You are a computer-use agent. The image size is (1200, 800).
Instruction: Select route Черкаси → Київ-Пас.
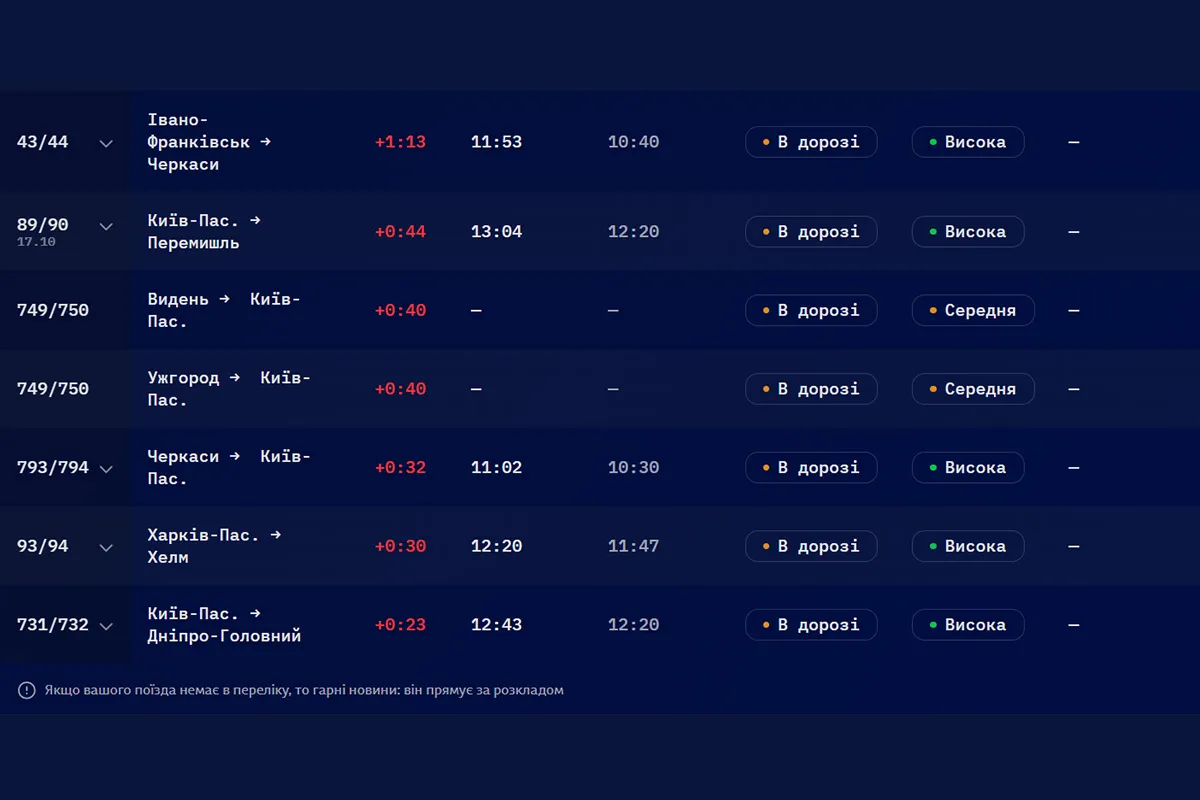click(229, 467)
